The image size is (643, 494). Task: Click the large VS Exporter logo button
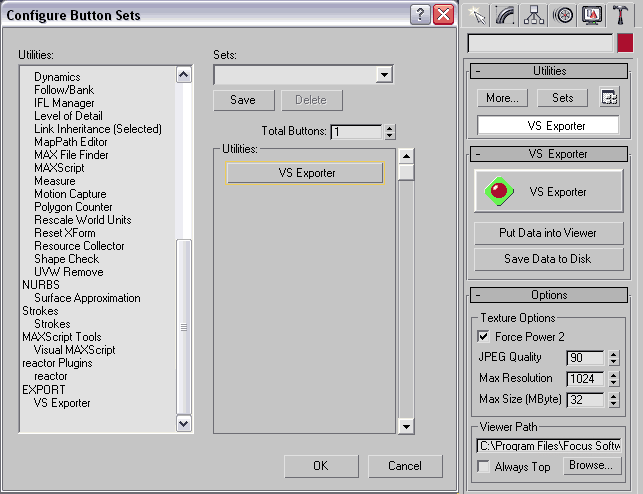549,191
